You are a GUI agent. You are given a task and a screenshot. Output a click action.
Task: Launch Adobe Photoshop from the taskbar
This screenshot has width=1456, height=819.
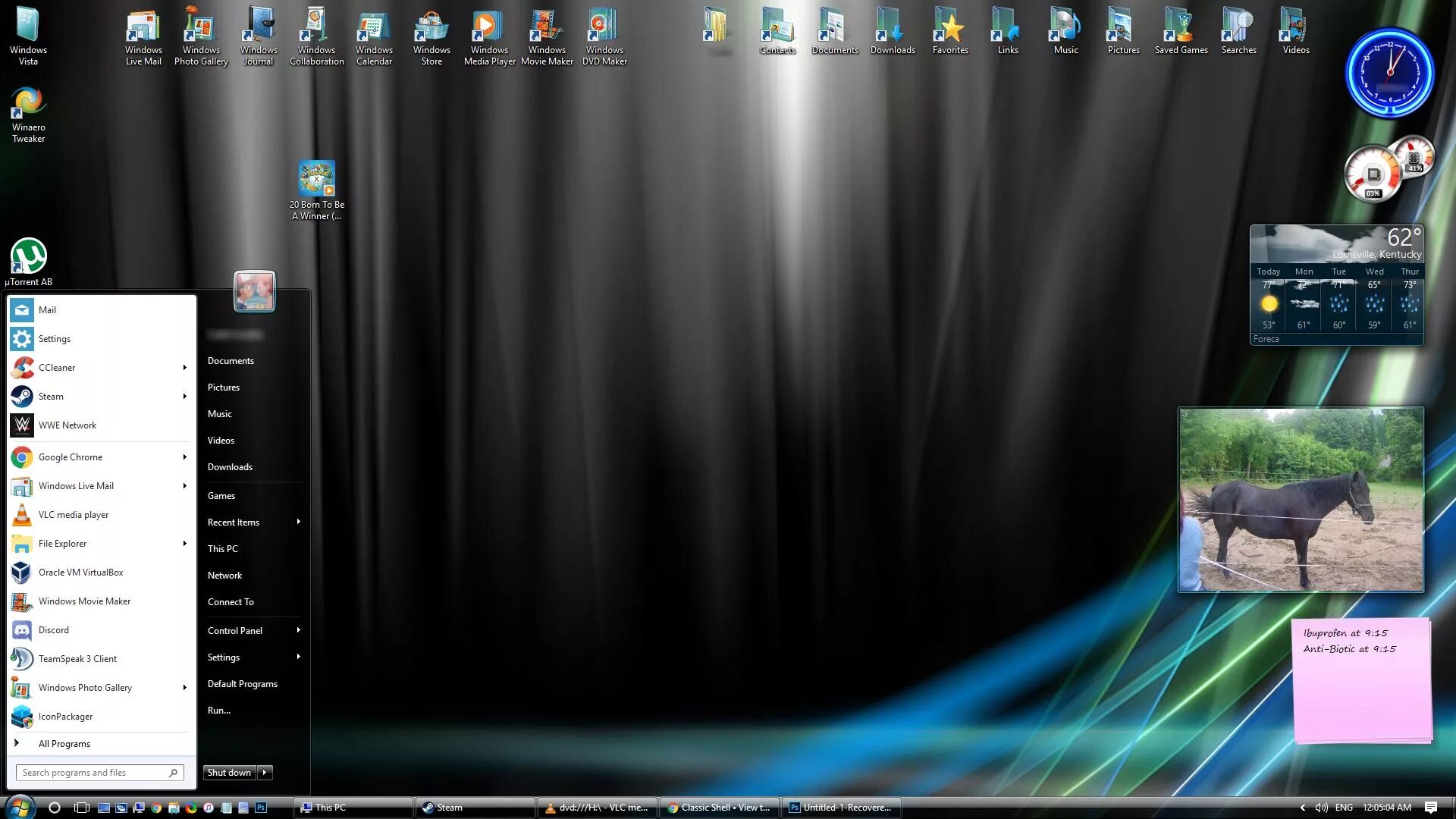coord(261,808)
